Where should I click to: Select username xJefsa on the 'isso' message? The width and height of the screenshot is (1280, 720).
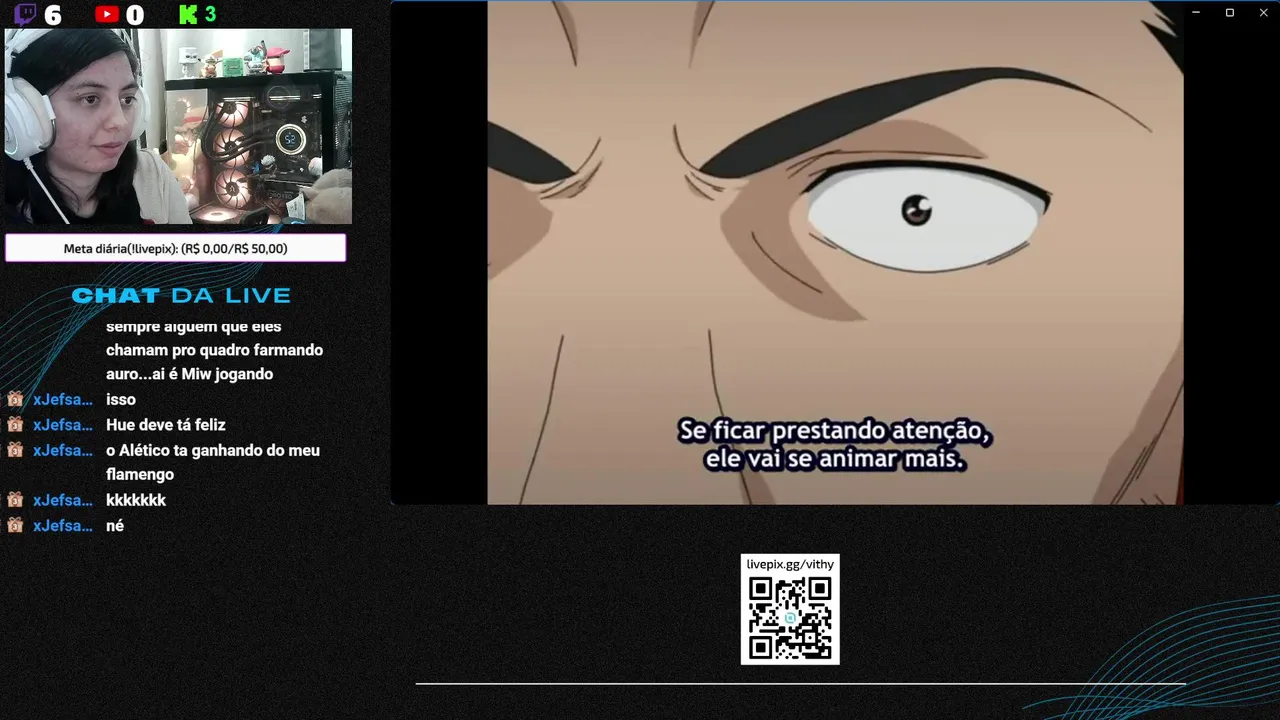click(x=63, y=399)
